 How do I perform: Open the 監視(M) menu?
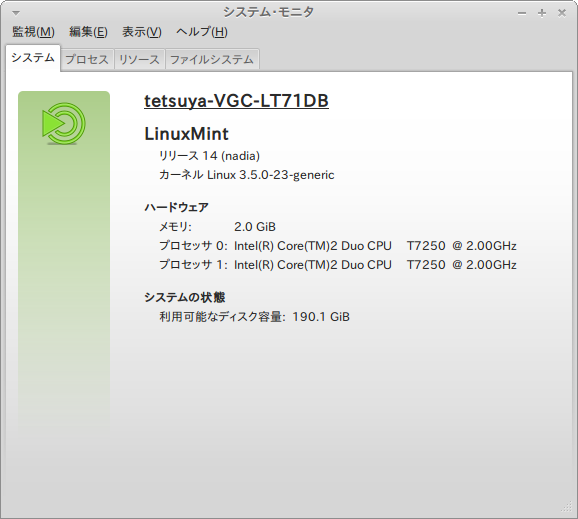point(33,32)
